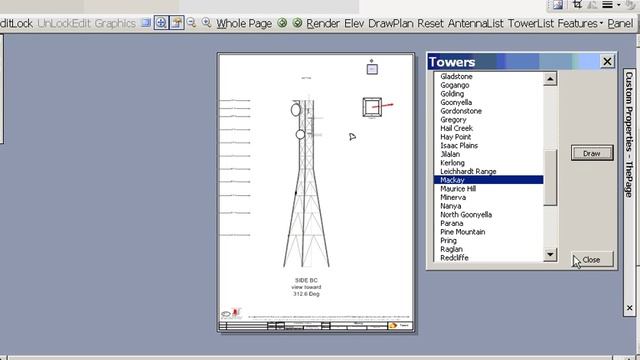Click the pan/move view icon in toolbar

tap(161, 23)
